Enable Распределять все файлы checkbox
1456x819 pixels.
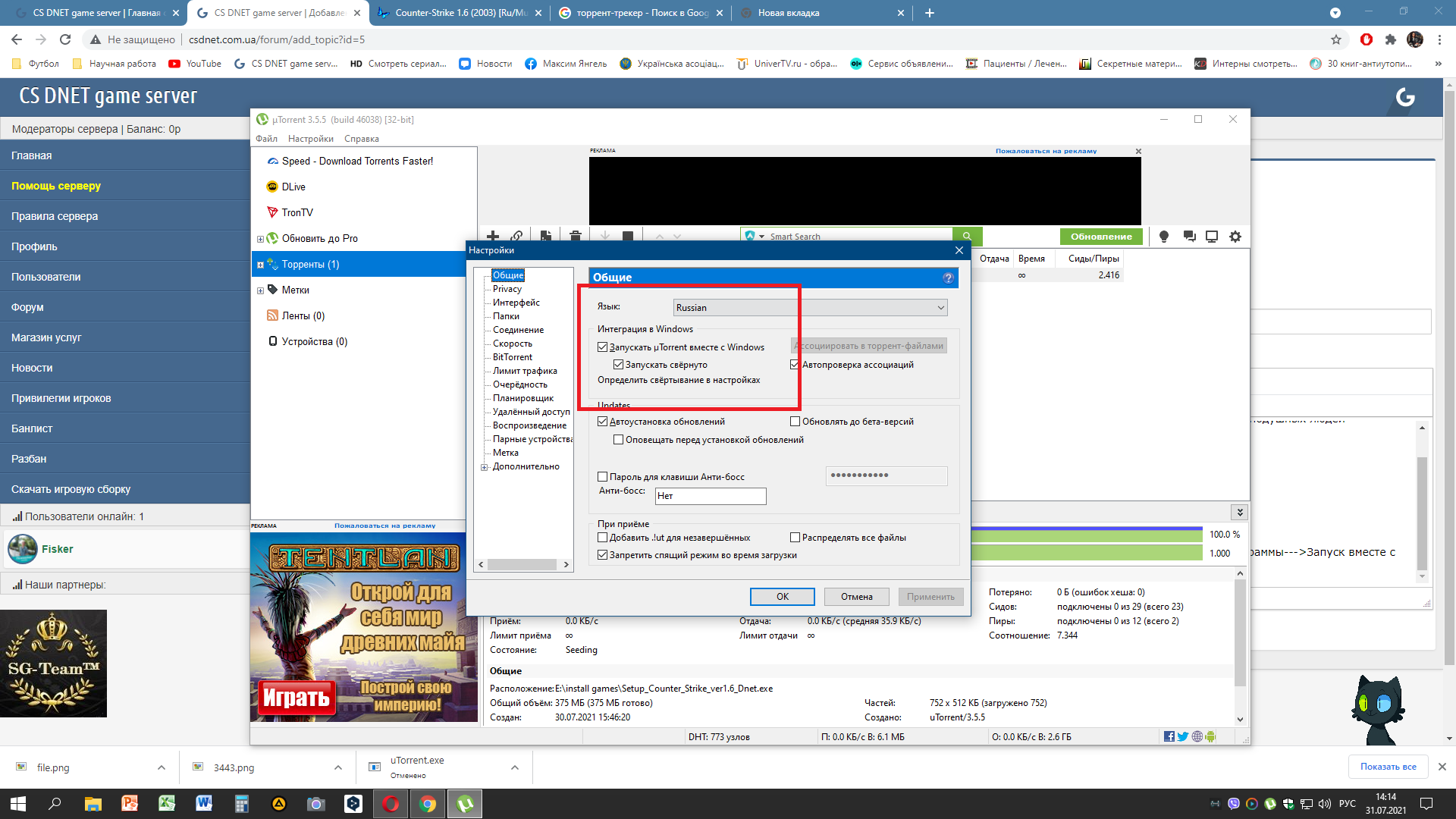click(795, 538)
